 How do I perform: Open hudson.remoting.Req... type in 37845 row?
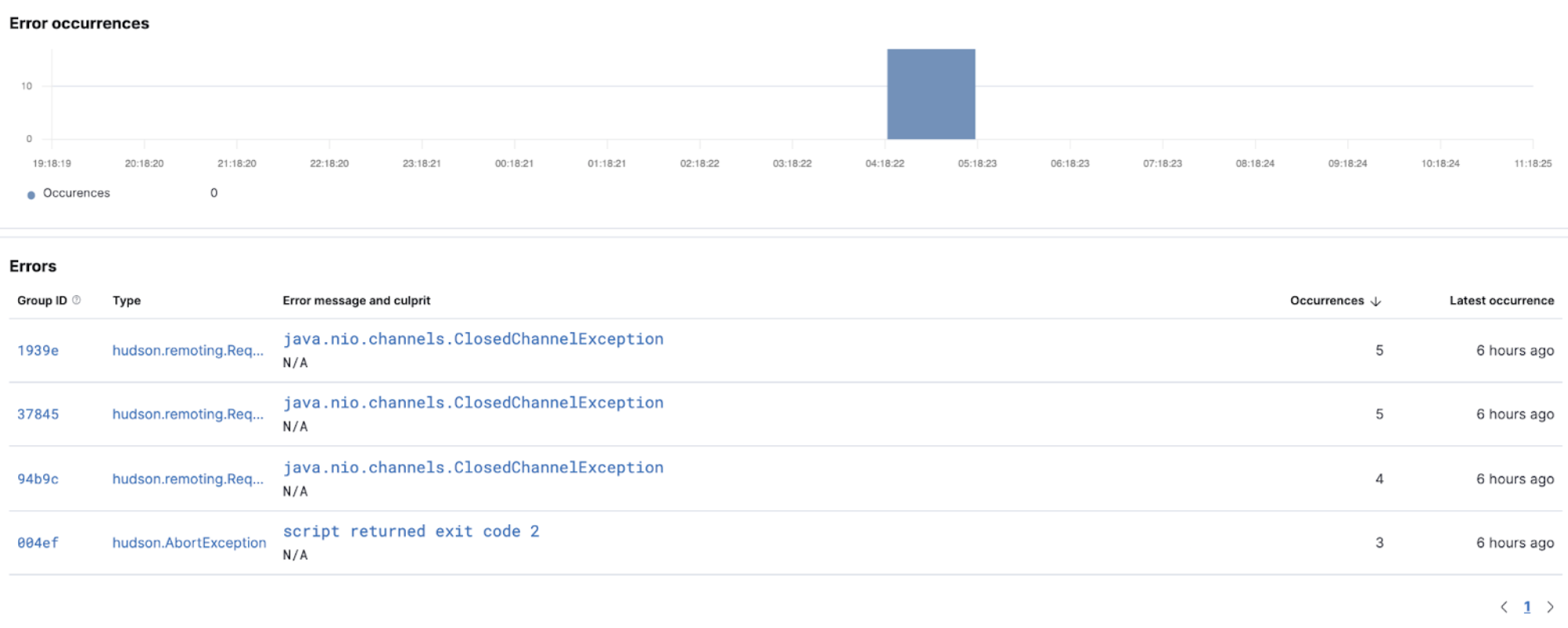[188, 414]
